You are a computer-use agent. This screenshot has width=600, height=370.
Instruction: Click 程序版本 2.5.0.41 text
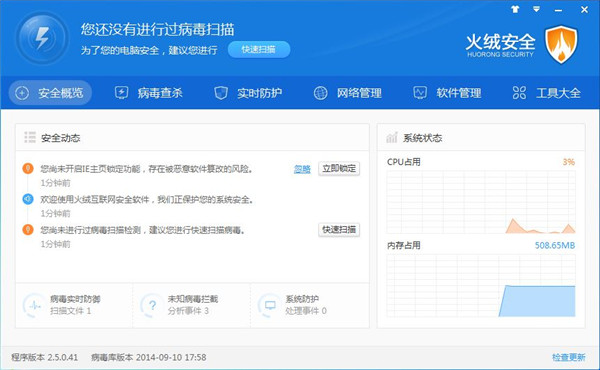pyautogui.click(x=45, y=357)
